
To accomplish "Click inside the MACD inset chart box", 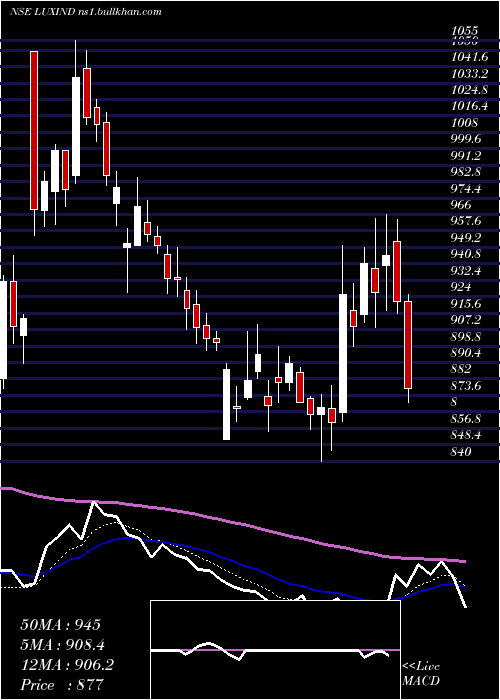I will [x=275, y=650].
